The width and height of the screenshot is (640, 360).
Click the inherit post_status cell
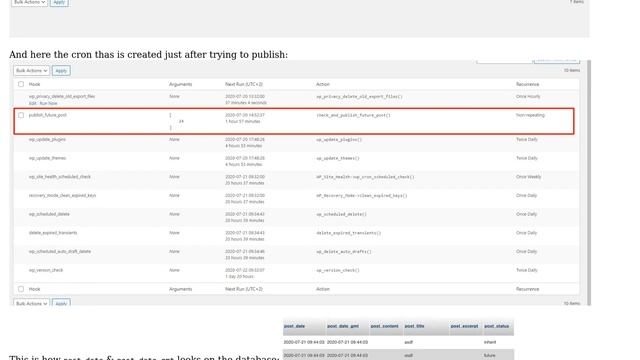click(490, 342)
